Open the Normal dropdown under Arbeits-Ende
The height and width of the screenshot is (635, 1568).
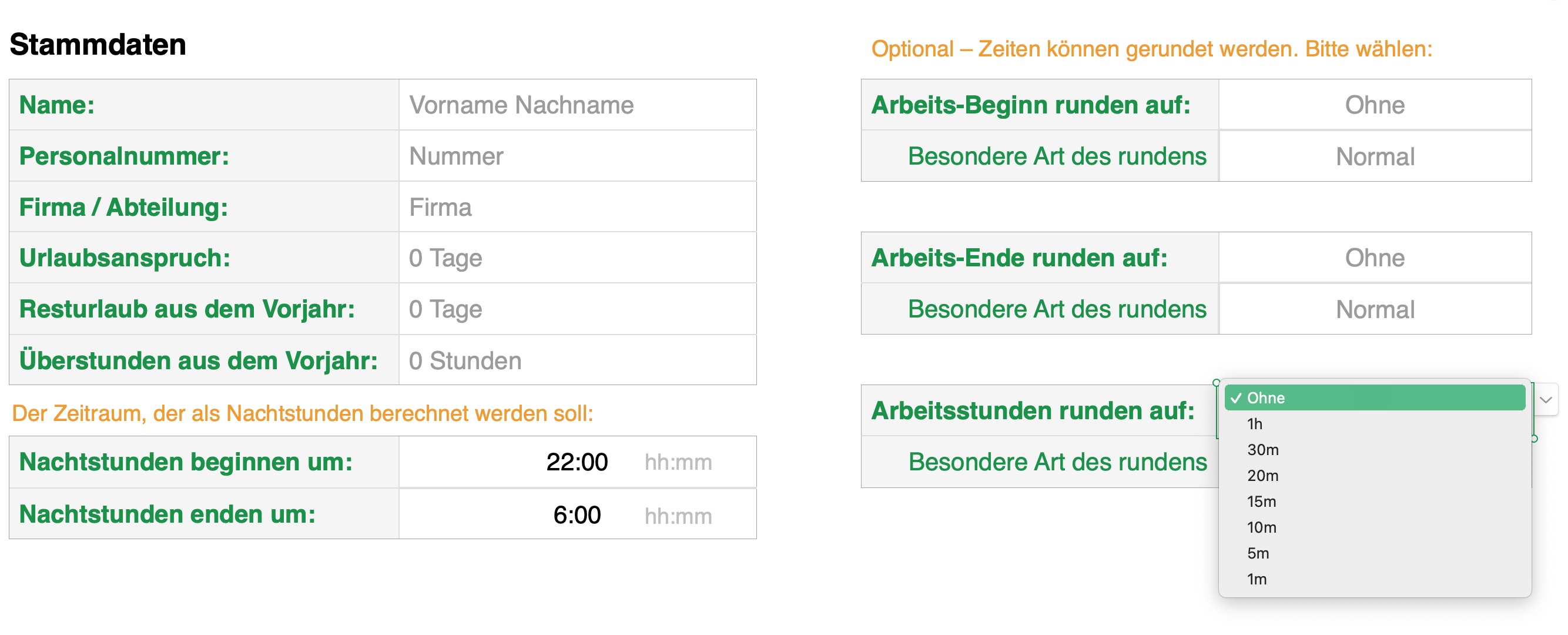pyautogui.click(x=1374, y=309)
